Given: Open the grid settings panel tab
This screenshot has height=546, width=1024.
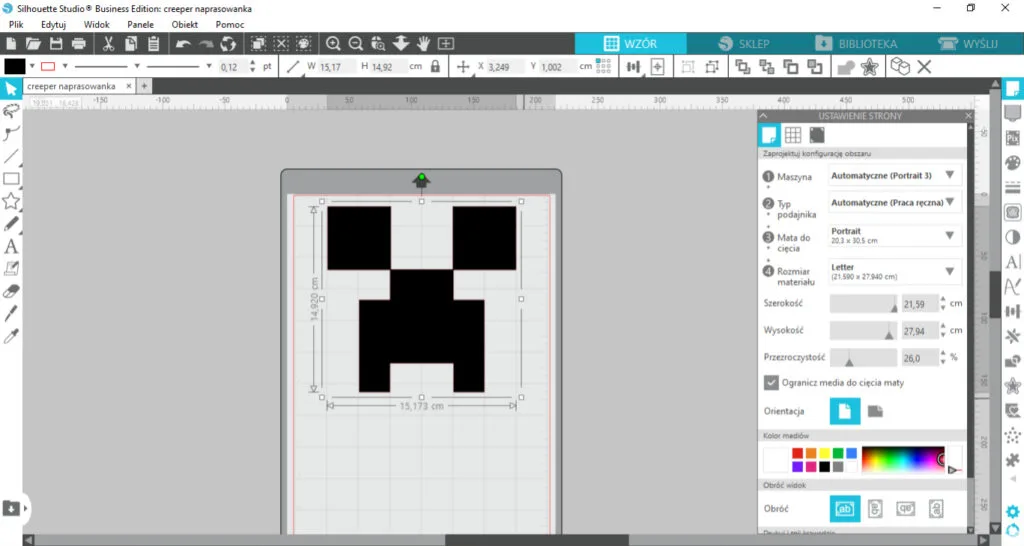Looking at the screenshot, I should coord(793,135).
